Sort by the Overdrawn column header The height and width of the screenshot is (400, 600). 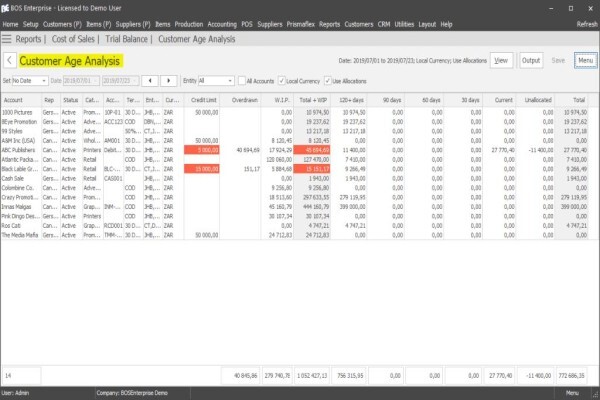pyautogui.click(x=240, y=100)
